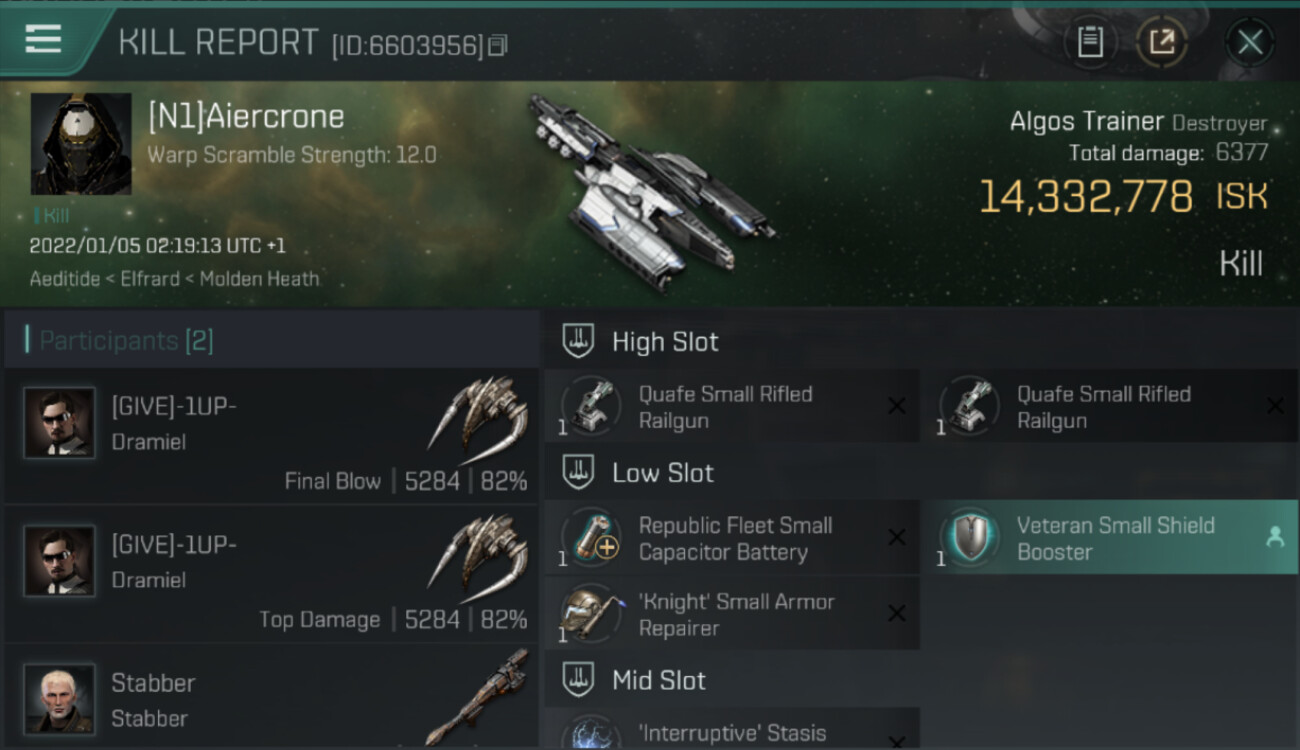The image size is (1300, 750).
Task: Select Aiercrone's pilot portrait
Action: click(x=81, y=144)
